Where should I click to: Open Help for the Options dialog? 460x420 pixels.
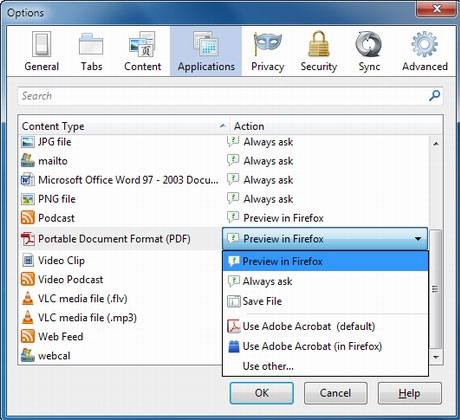click(x=409, y=393)
